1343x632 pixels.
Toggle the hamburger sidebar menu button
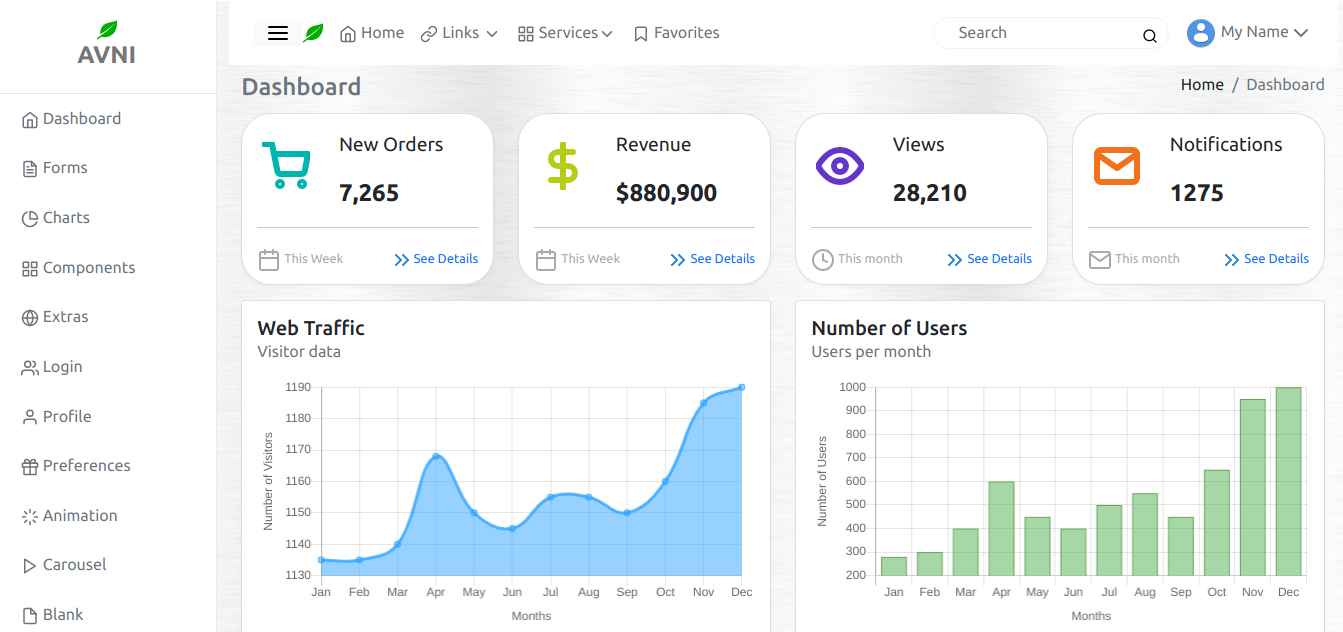point(278,33)
